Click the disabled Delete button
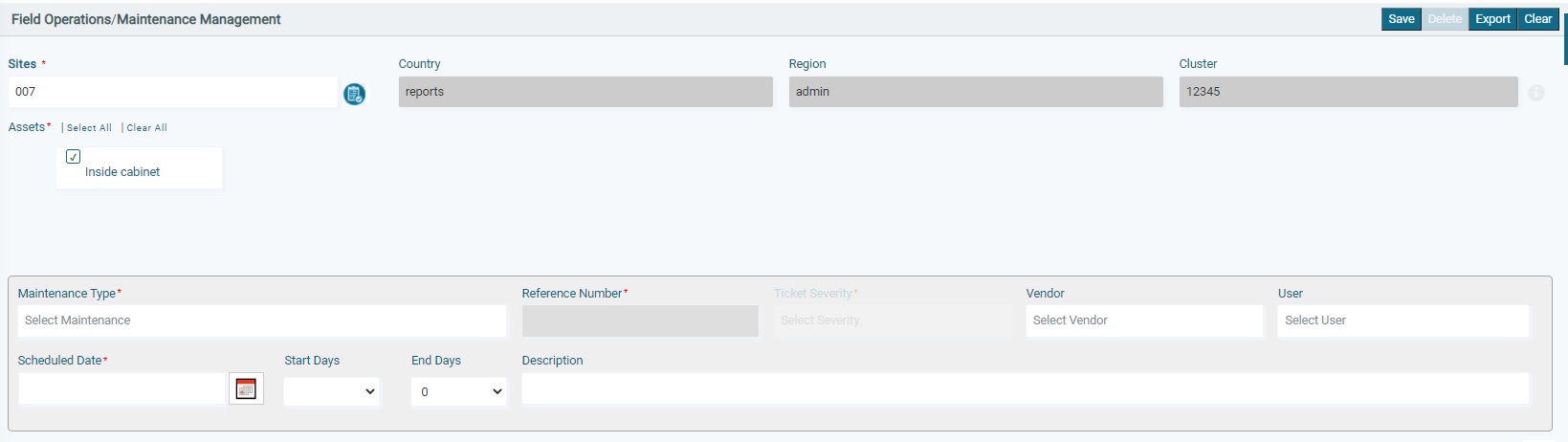The width and height of the screenshot is (1568, 442). [x=1445, y=19]
